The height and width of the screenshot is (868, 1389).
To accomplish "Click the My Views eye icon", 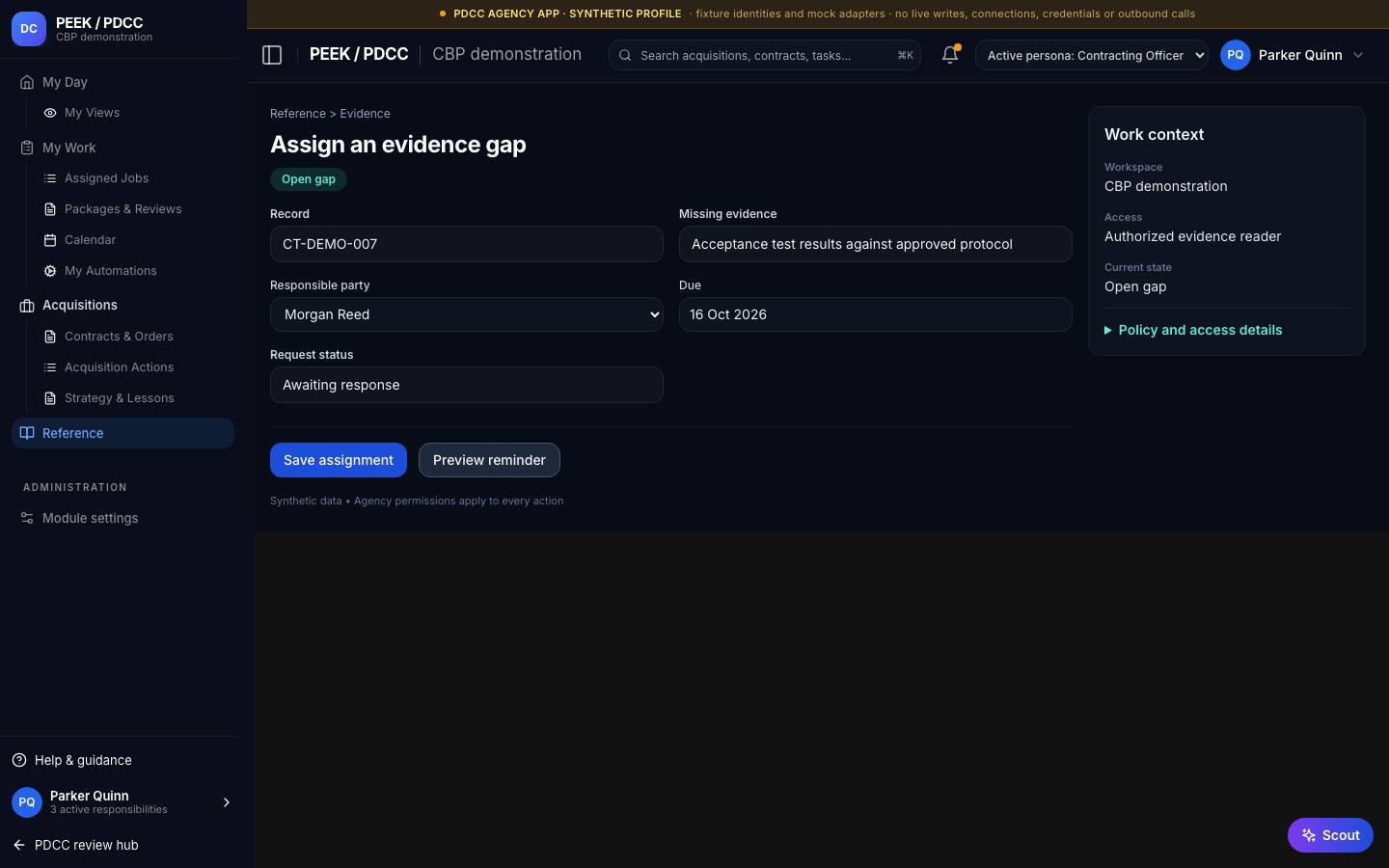I will pyautogui.click(x=50, y=113).
